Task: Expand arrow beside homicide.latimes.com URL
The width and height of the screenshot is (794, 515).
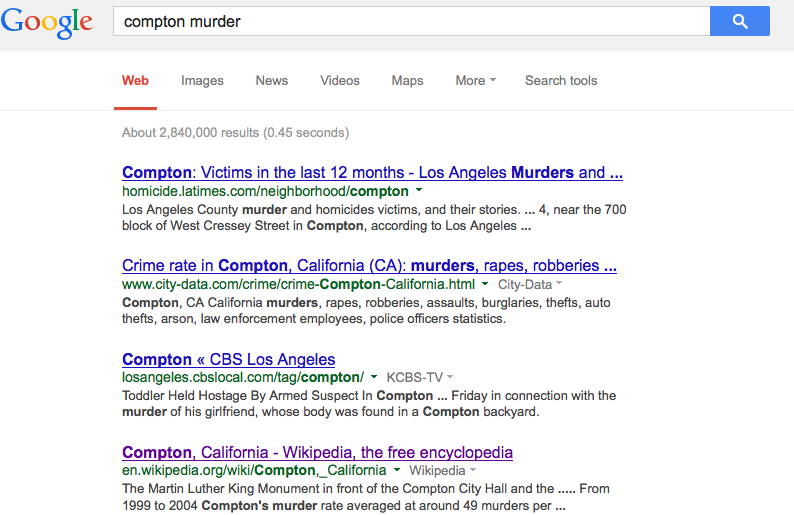Action: (x=419, y=191)
